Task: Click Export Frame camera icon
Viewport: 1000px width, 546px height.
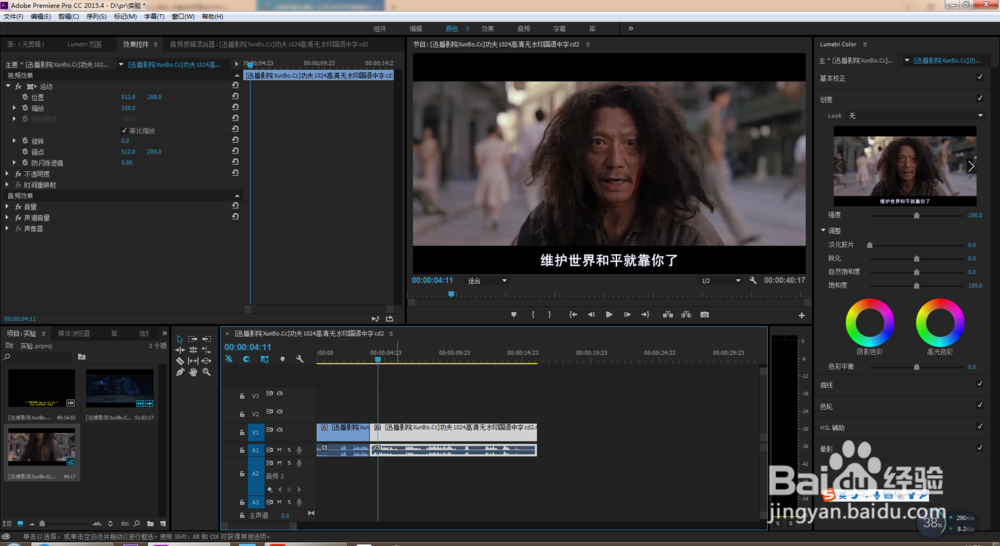Action: point(705,314)
